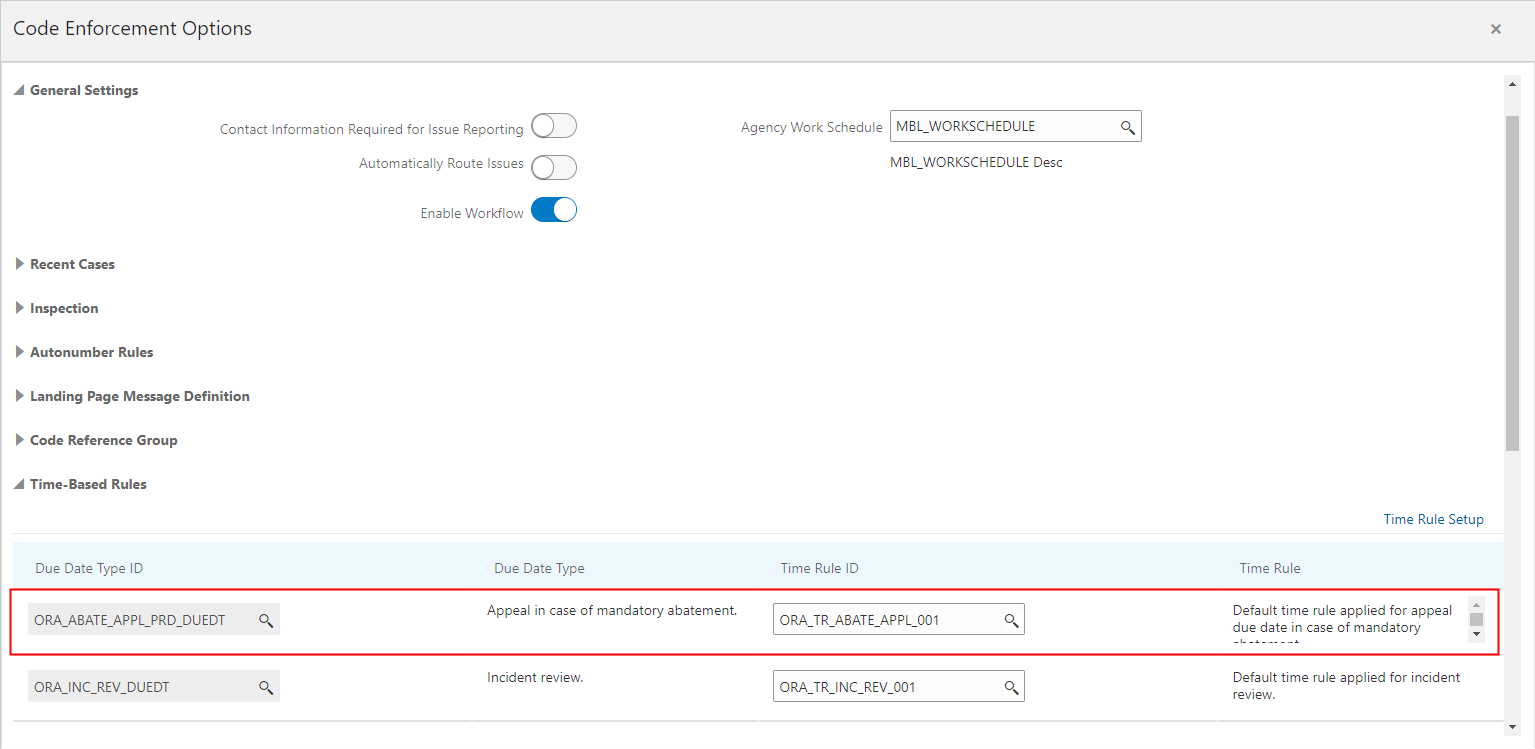Open the Agency Work Schedule search icon
Screen dimensions: 1535x749
click(x=1127, y=127)
